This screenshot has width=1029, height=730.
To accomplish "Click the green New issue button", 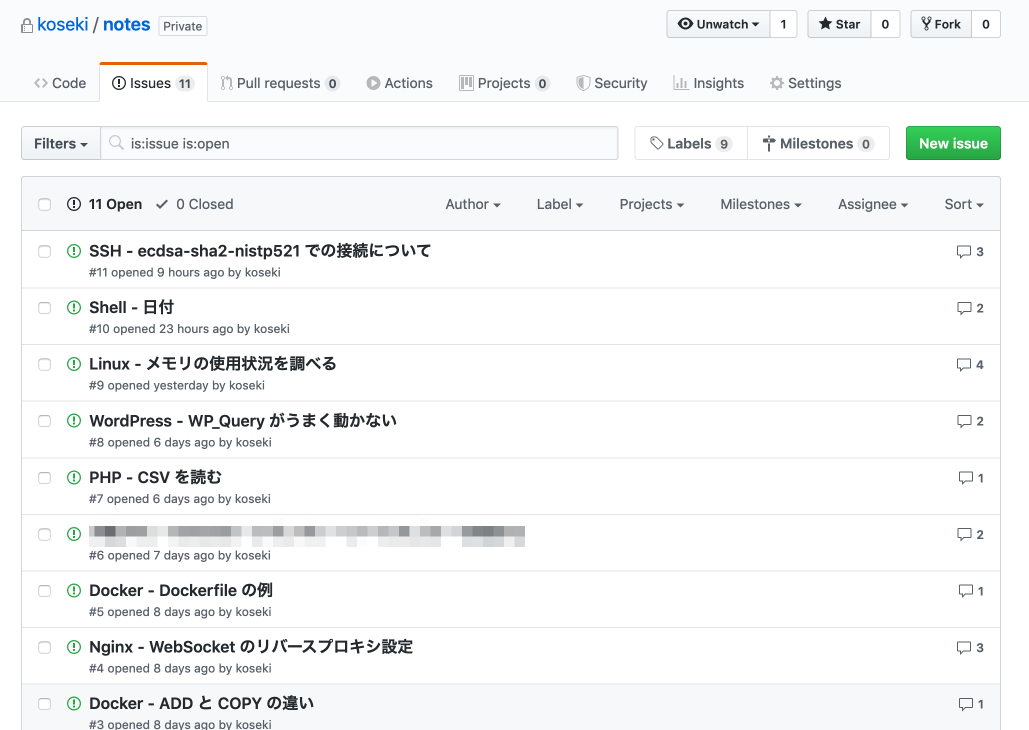I will click(x=953, y=143).
